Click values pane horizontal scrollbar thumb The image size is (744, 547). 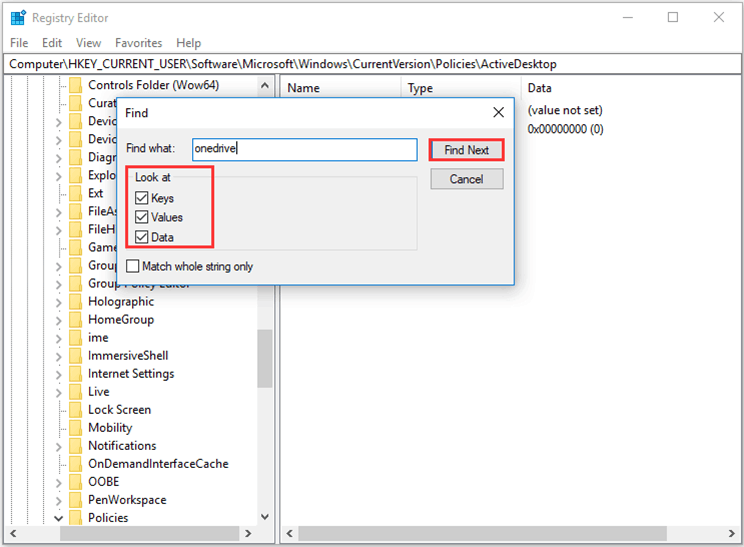click(482, 533)
